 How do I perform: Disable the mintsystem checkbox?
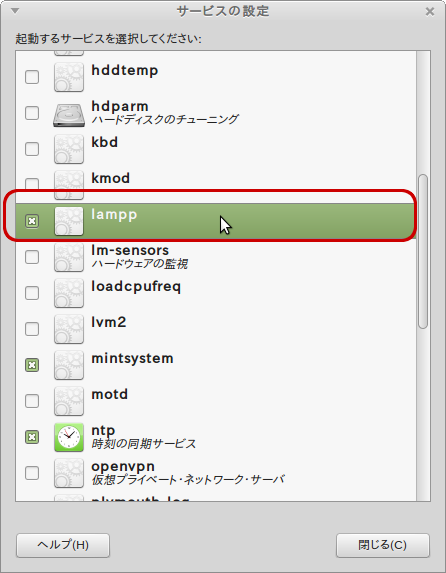(x=32, y=365)
